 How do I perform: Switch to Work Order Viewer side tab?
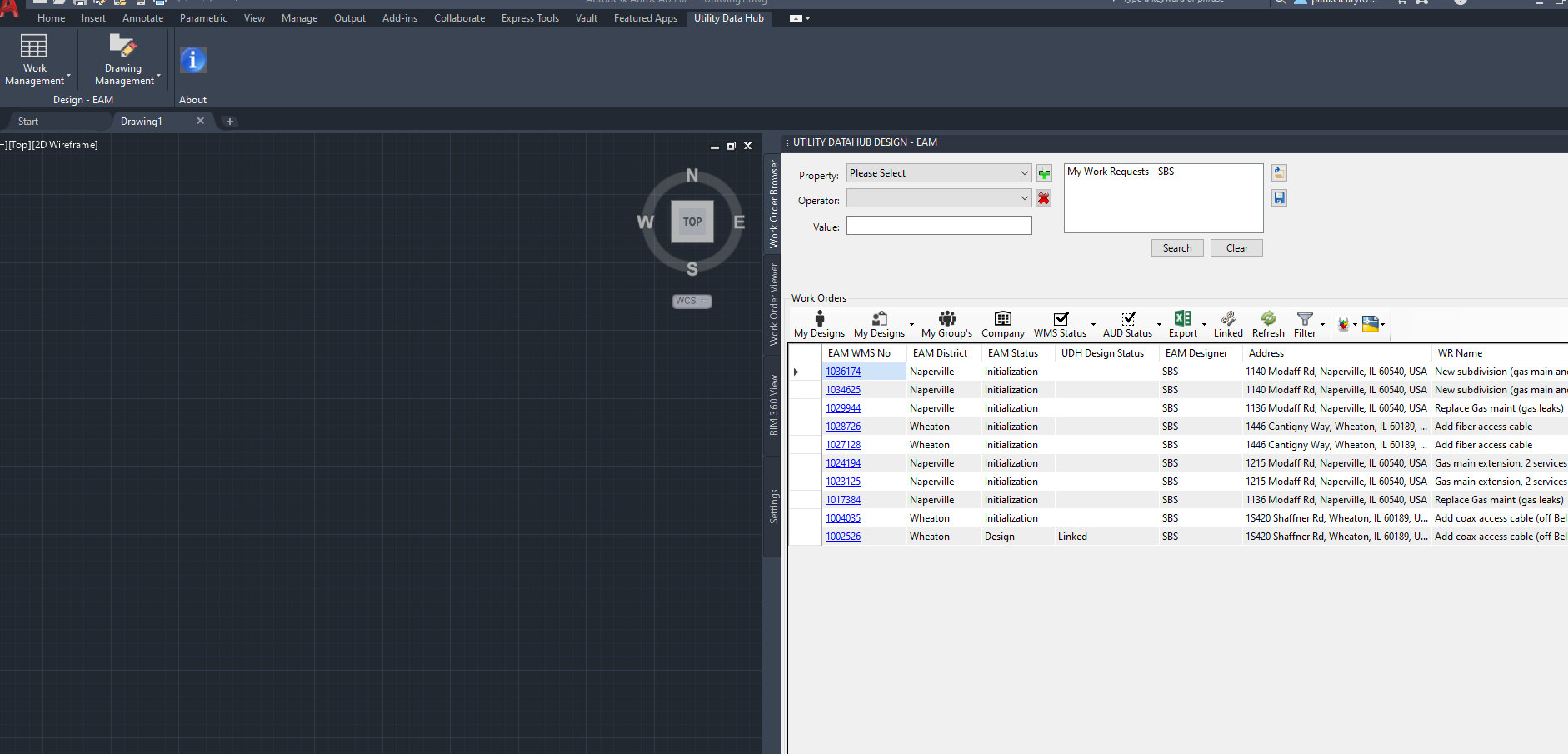click(x=773, y=305)
